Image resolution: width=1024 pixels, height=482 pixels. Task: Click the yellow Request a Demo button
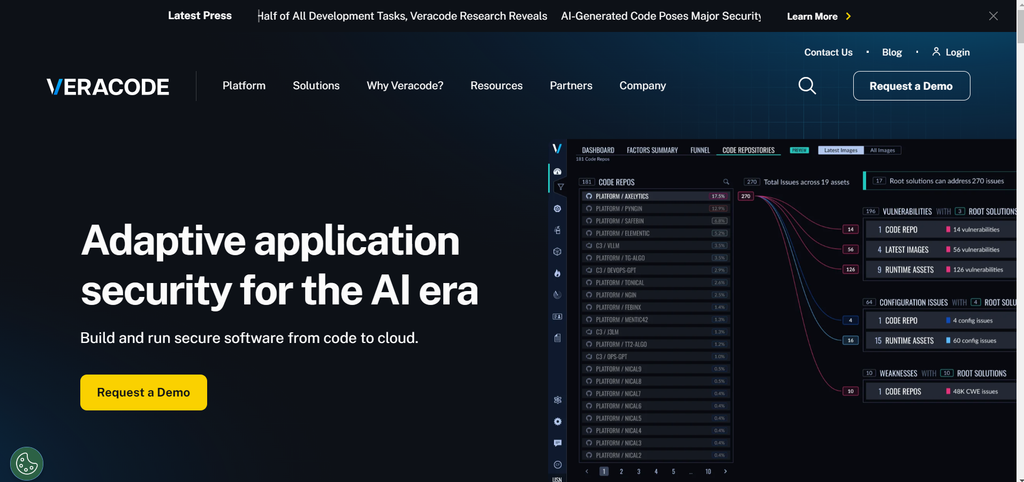(144, 393)
